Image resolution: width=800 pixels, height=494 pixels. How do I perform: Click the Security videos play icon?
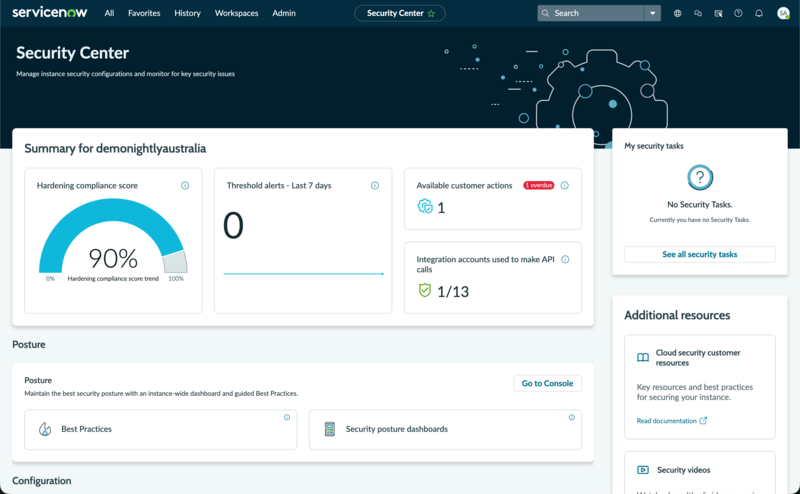coord(643,470)
